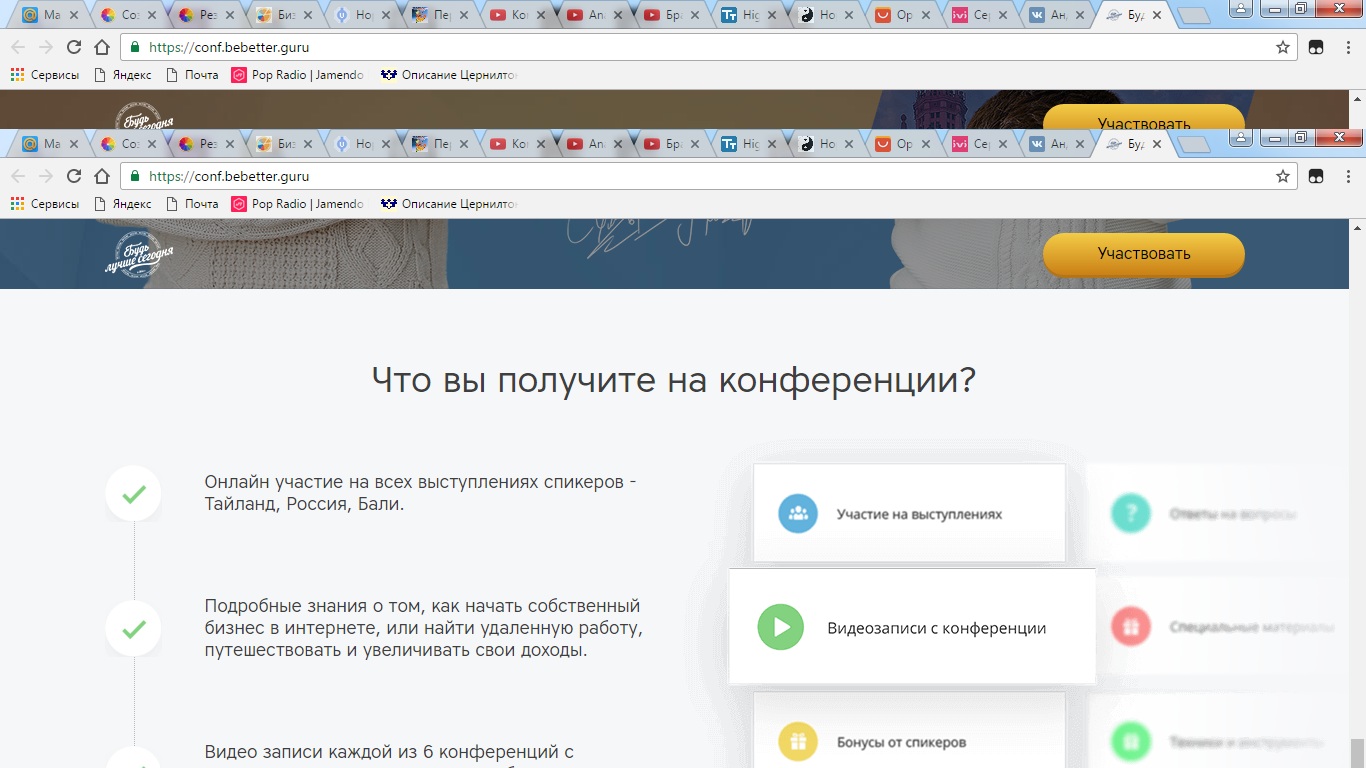
Task: Open the black extension icon in the lower browser toolbar
Action: (x=1316, y=176)
